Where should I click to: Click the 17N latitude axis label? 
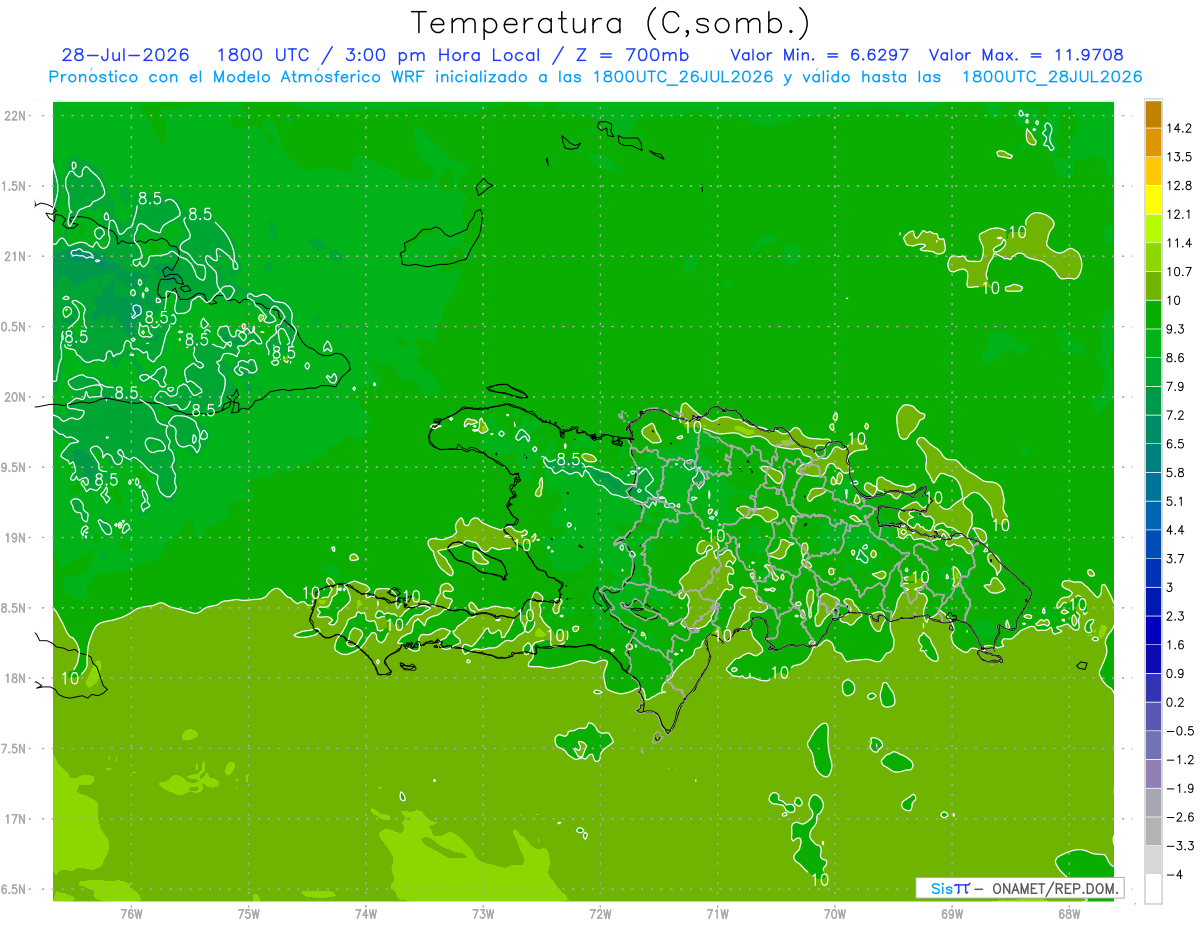15,819
